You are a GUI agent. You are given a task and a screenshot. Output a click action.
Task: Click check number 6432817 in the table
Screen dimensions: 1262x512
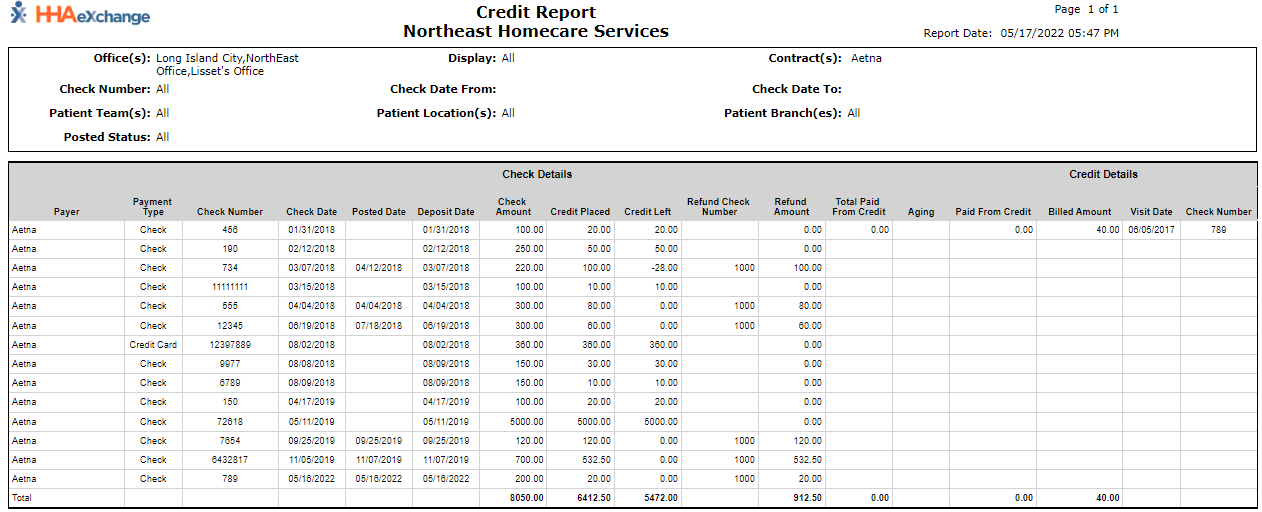tap(230, 460)
